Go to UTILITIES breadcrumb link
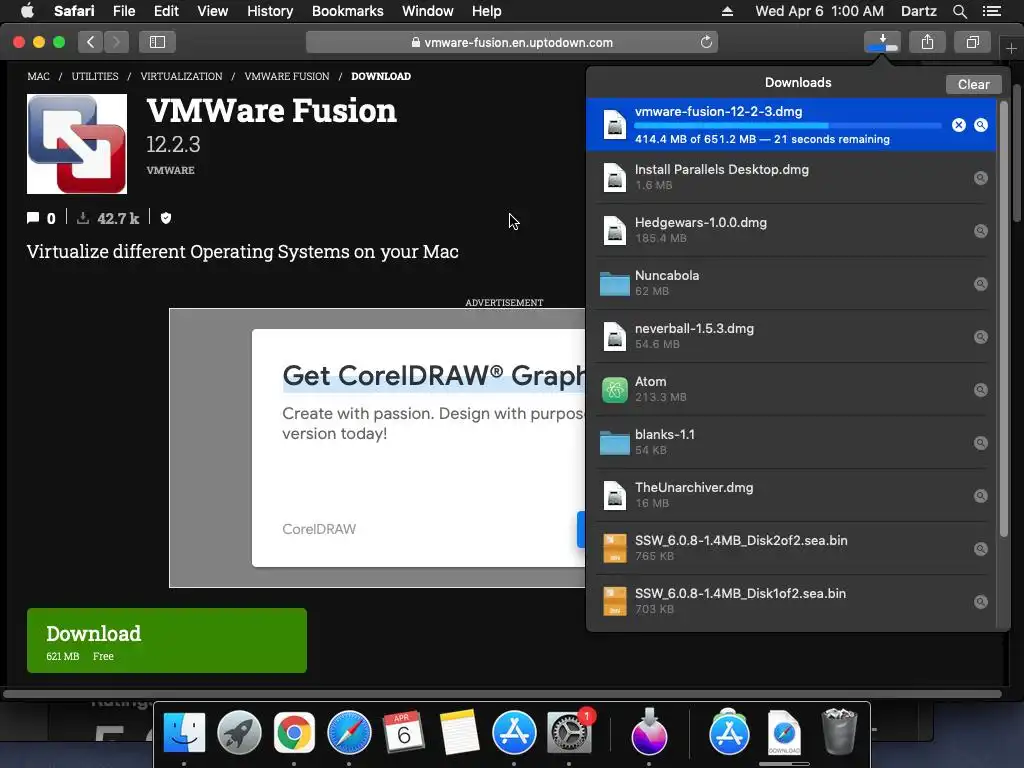Image resolution: width=1024 pixels, height=768 pixels. 95,76
